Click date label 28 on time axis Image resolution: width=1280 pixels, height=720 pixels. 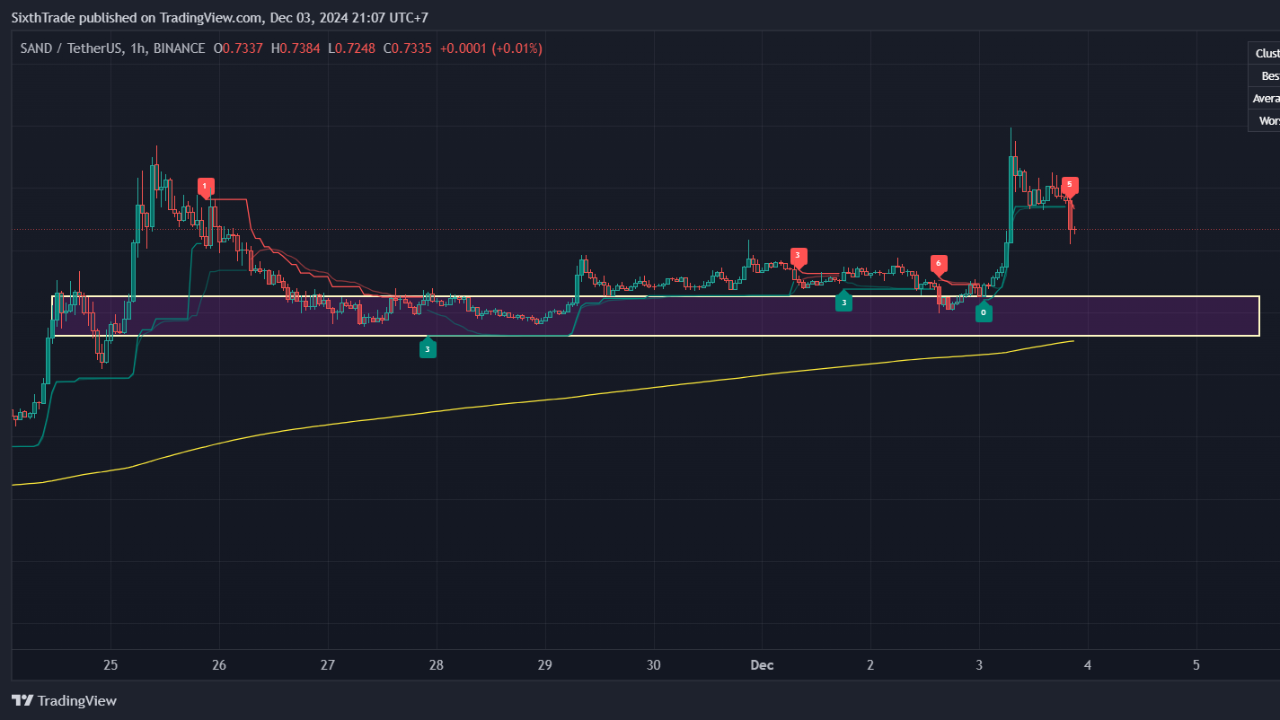point(436,665)
